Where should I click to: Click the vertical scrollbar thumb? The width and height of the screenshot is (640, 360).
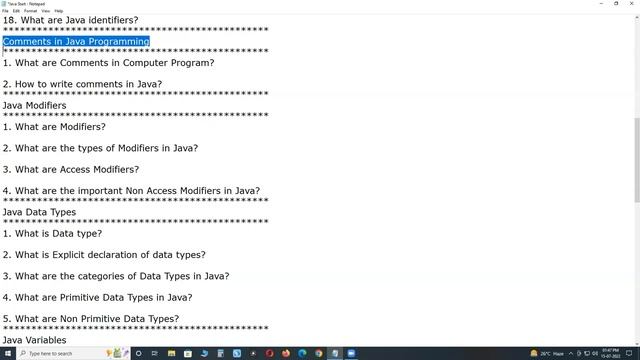637,159
